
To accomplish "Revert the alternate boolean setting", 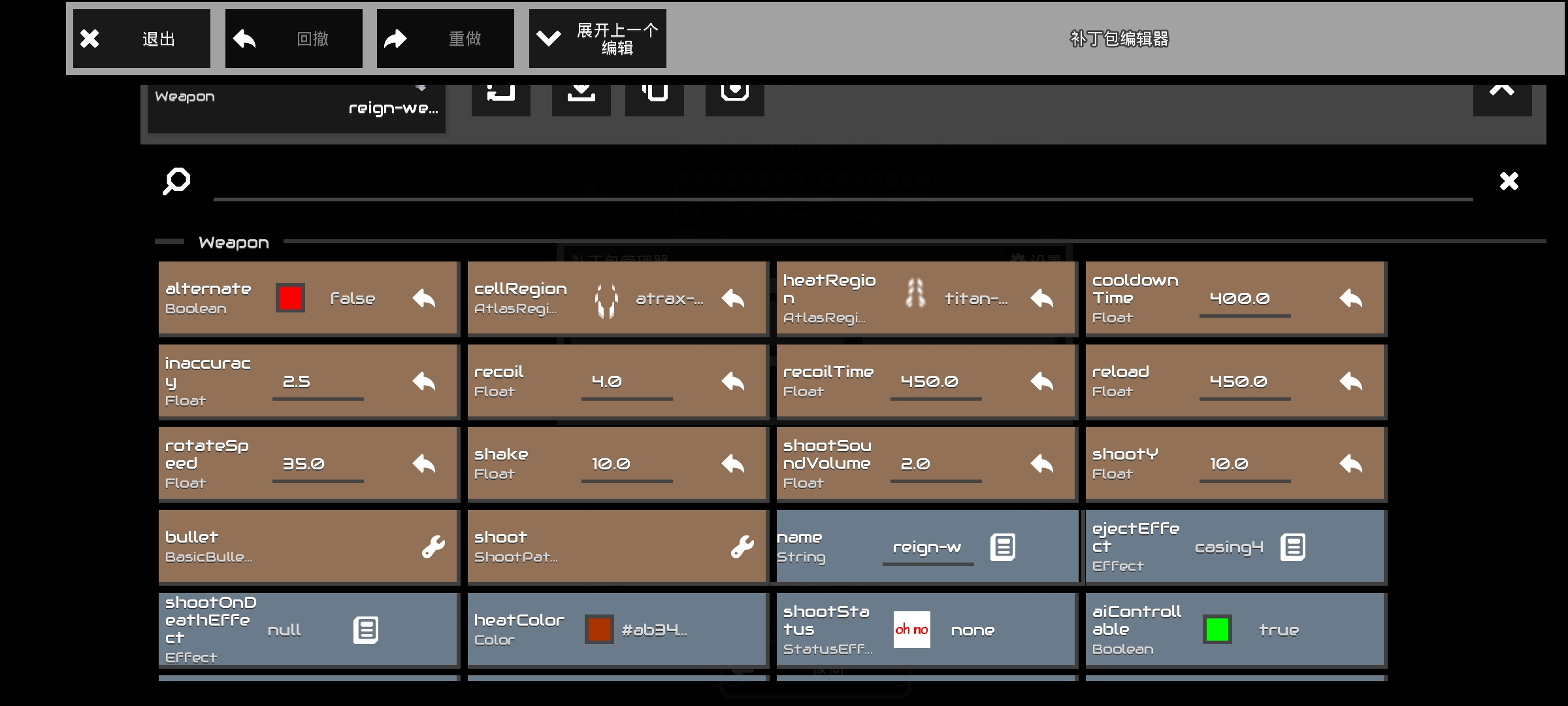I will click(x=424, y=299).
